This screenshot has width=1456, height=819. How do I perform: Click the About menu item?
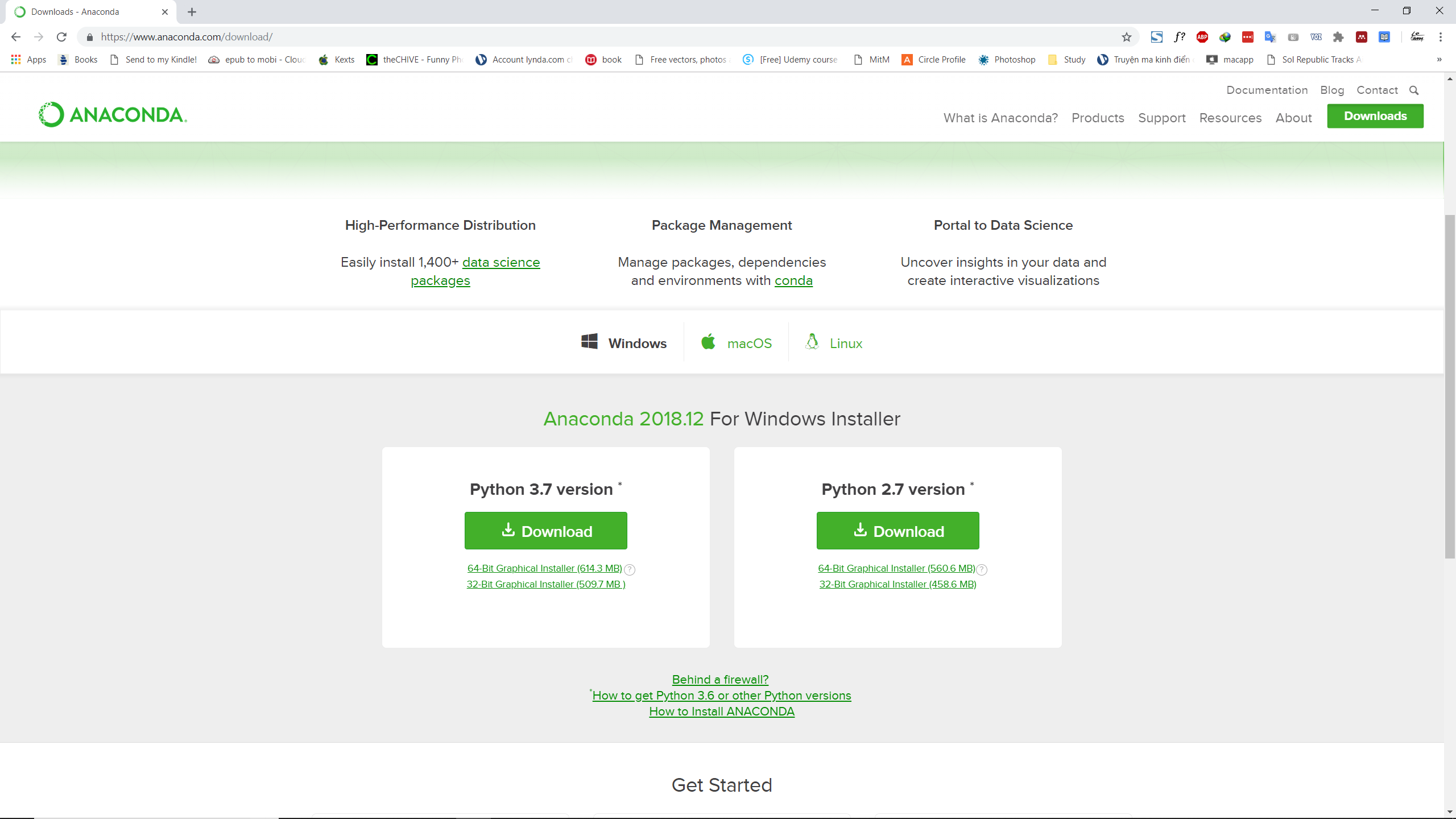(x=1293, y=118)
